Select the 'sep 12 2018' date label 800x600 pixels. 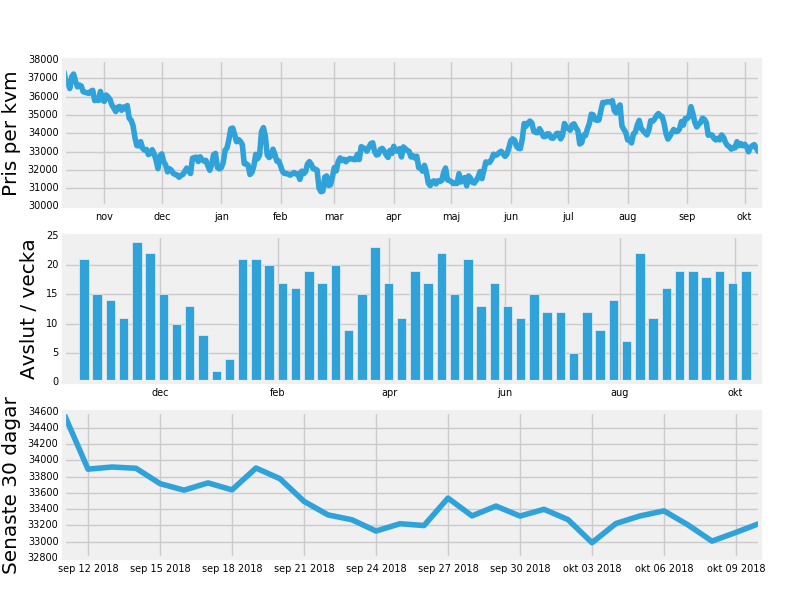pyautogui.click(x=88, y=568)
